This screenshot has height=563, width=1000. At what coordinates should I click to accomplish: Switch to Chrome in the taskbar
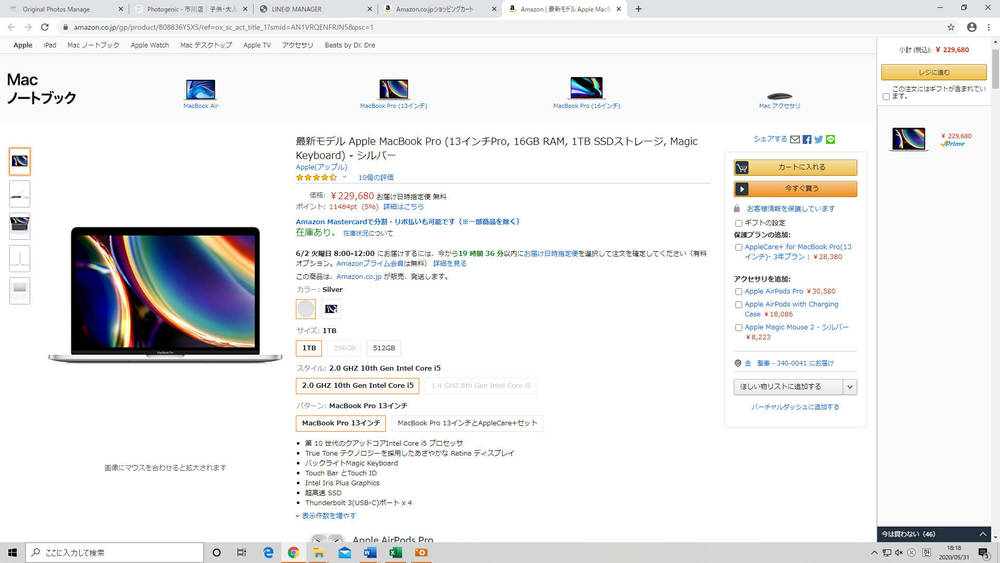pos(293,552)
